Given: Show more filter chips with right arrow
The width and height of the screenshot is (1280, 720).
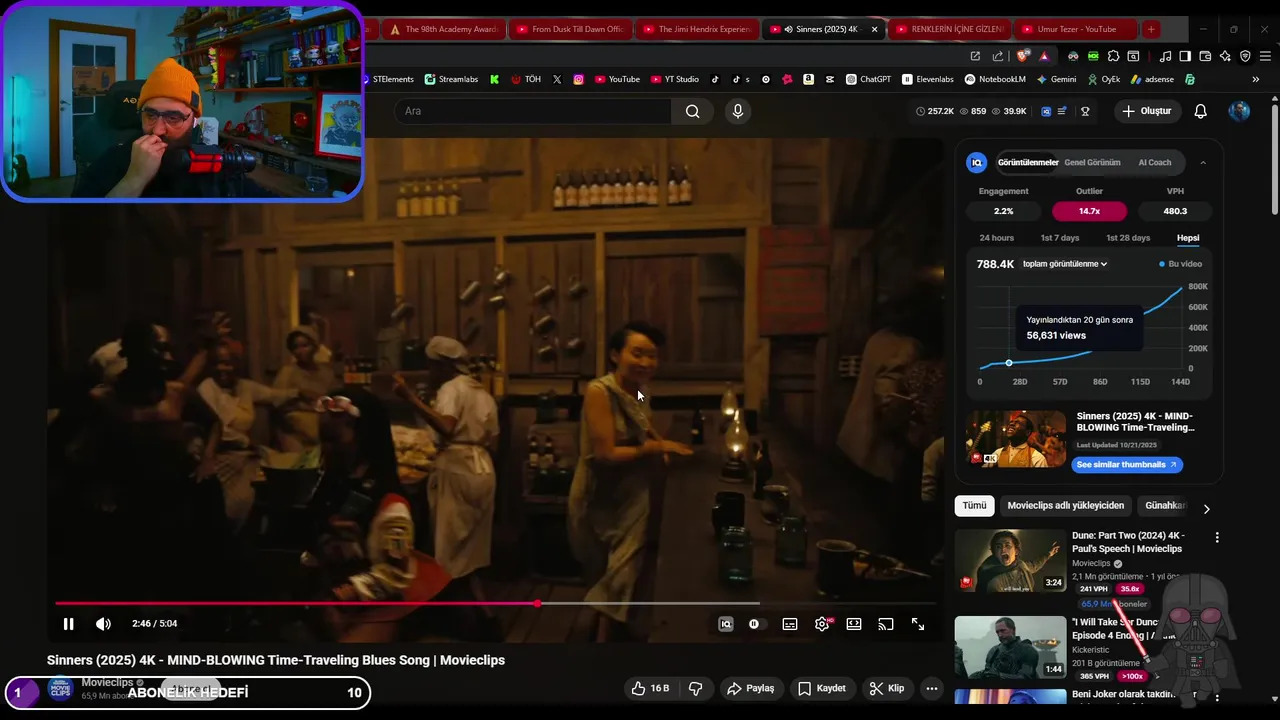Looking at the screenshot, I should pos(1206,509).
